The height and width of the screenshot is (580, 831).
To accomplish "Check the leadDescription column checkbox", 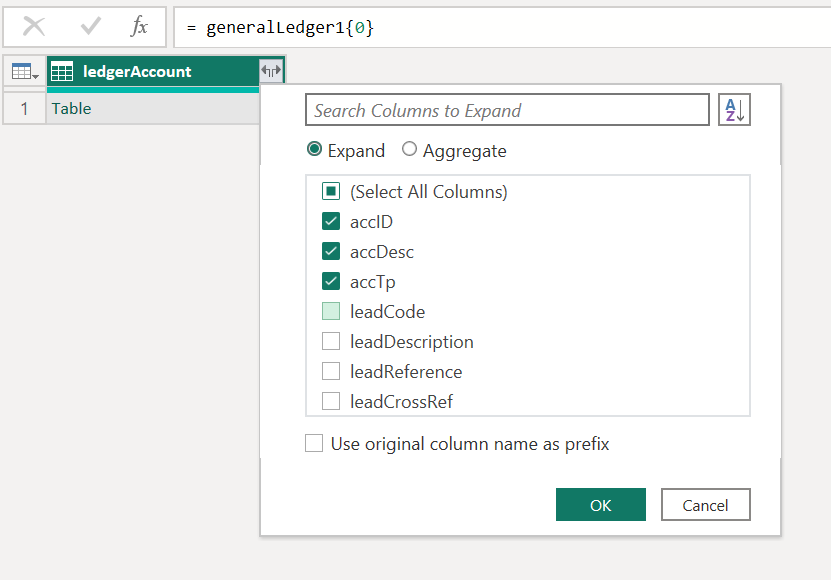I will point(331,341).
